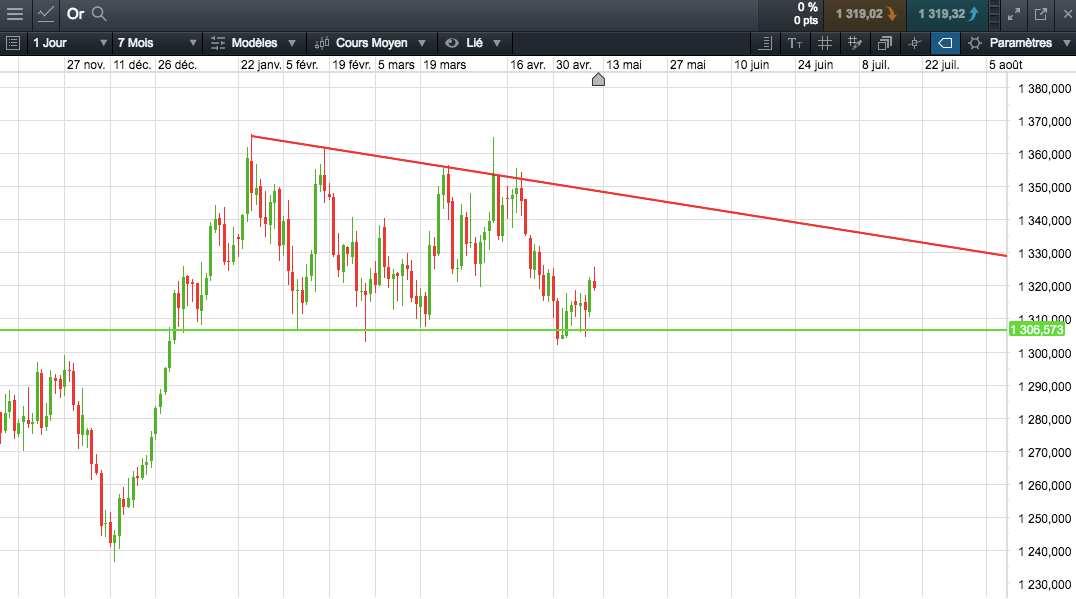Select the red descending trendline
This screenshot has height=599, width=1076.
tap(629, 196)
